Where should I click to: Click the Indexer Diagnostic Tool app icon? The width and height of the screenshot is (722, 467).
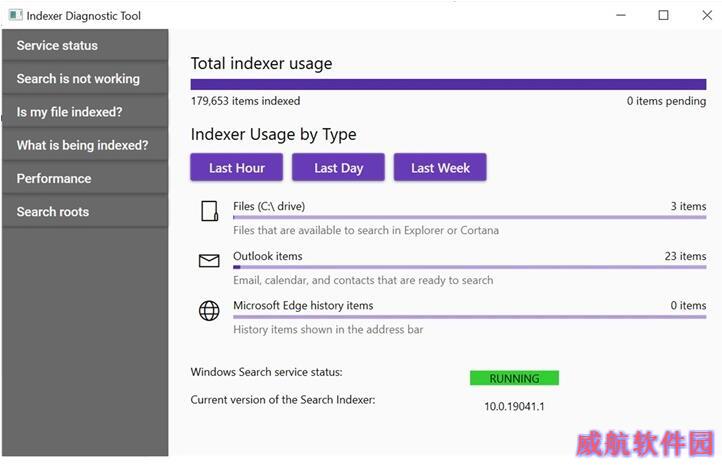pyautogui.click(x=16, y=15)
